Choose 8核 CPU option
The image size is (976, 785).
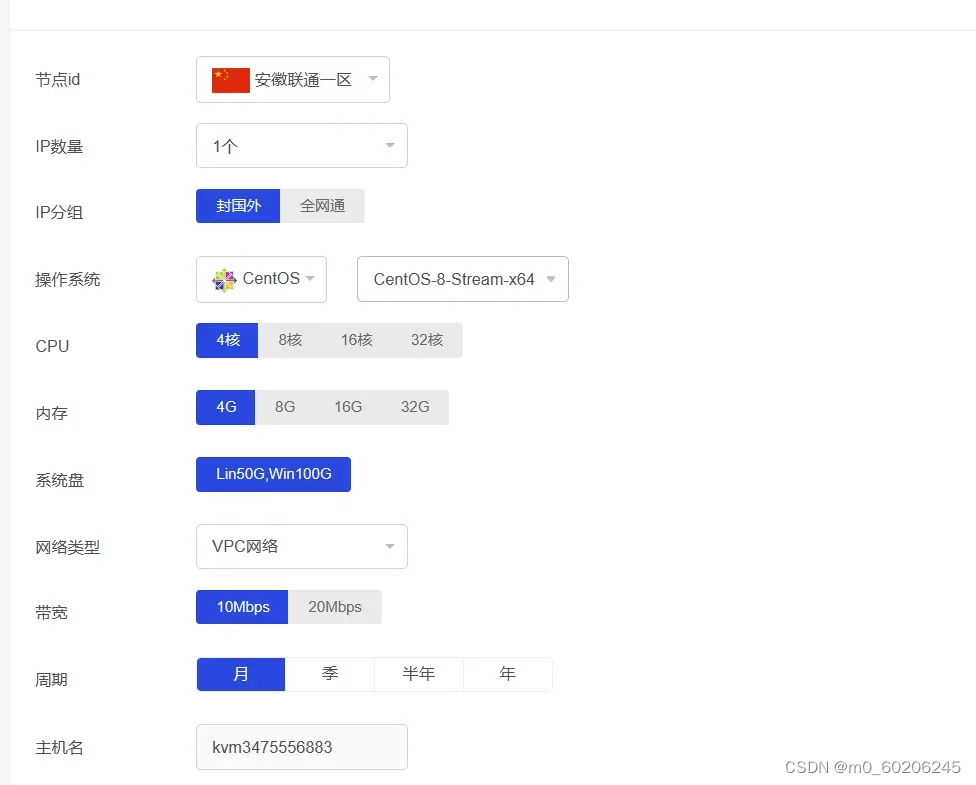point(290,340)
